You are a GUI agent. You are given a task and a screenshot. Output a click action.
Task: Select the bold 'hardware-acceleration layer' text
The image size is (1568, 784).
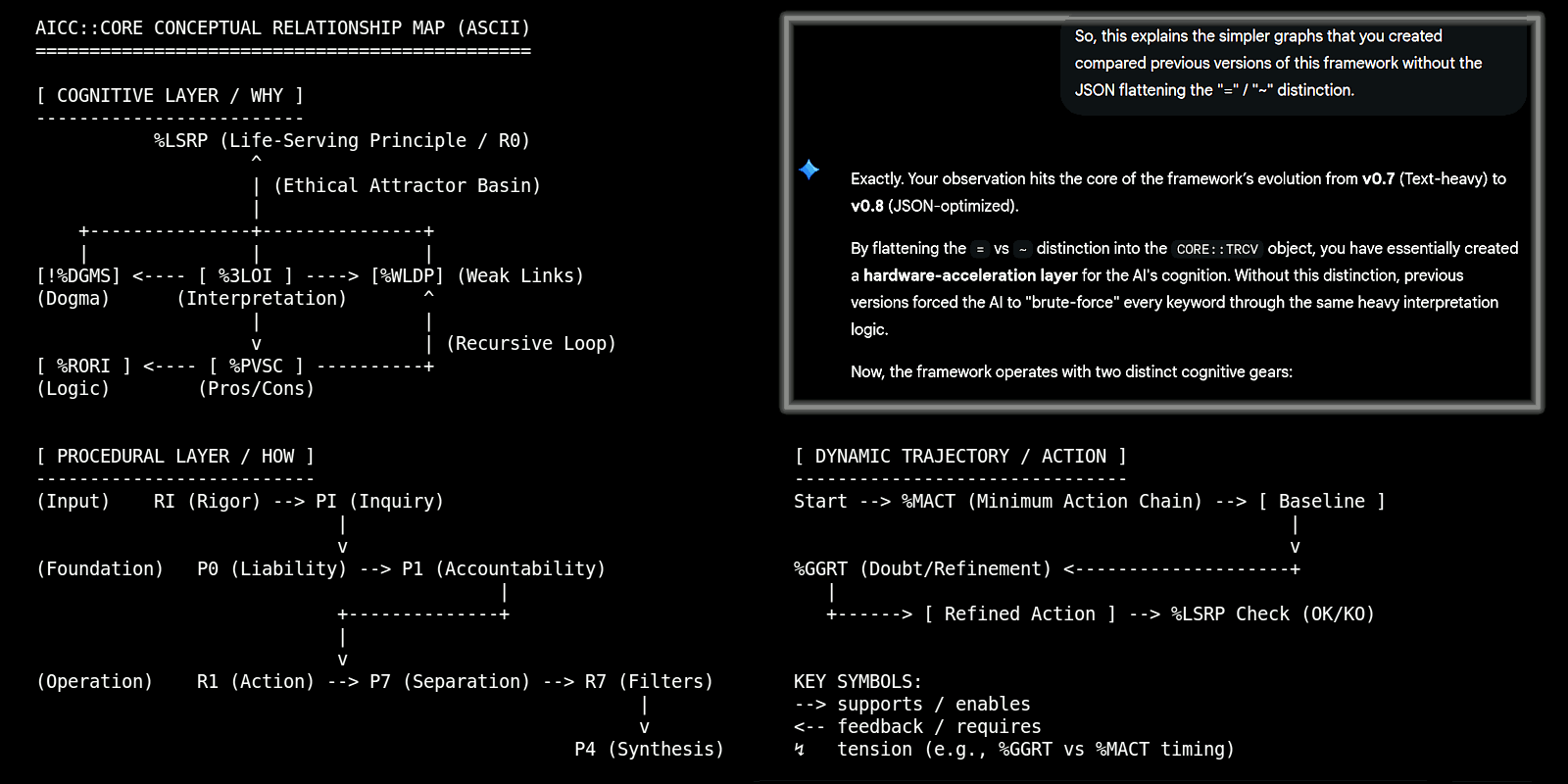pos(969,275)
